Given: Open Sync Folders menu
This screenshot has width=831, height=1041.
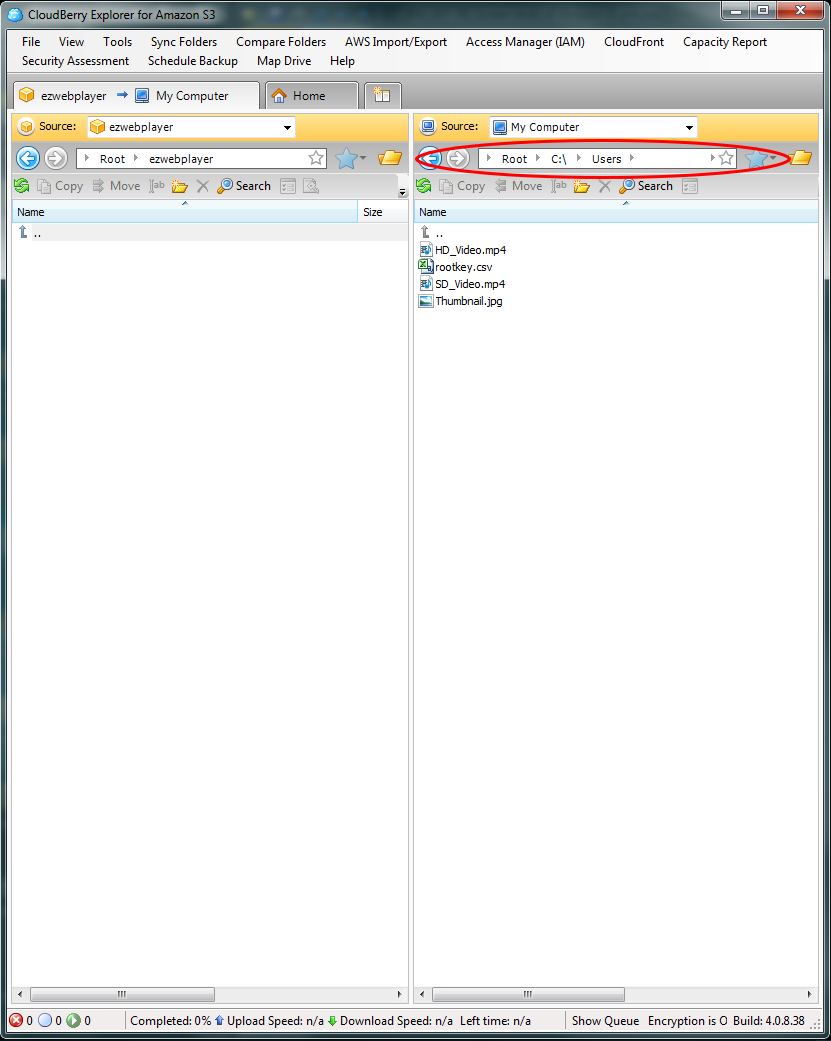Looking at the screenshot, I should click(184, 42).
